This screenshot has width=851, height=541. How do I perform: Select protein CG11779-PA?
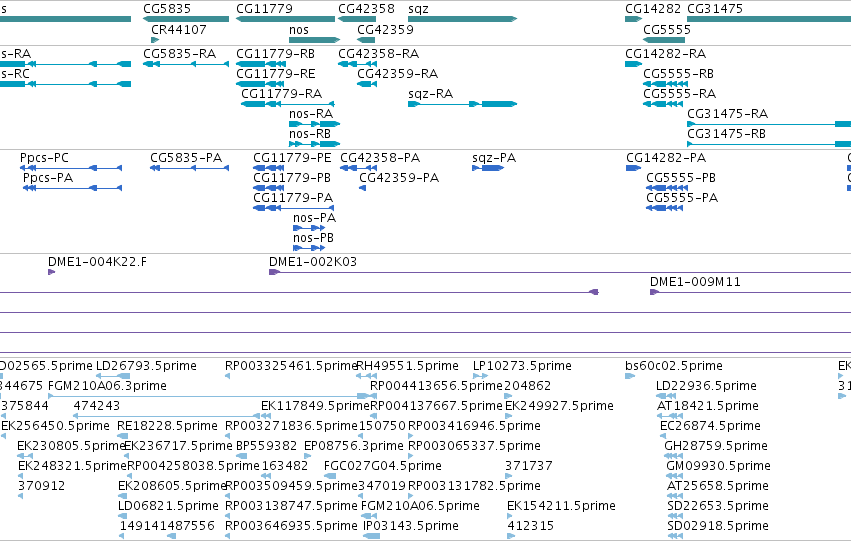tap(294, 208)
